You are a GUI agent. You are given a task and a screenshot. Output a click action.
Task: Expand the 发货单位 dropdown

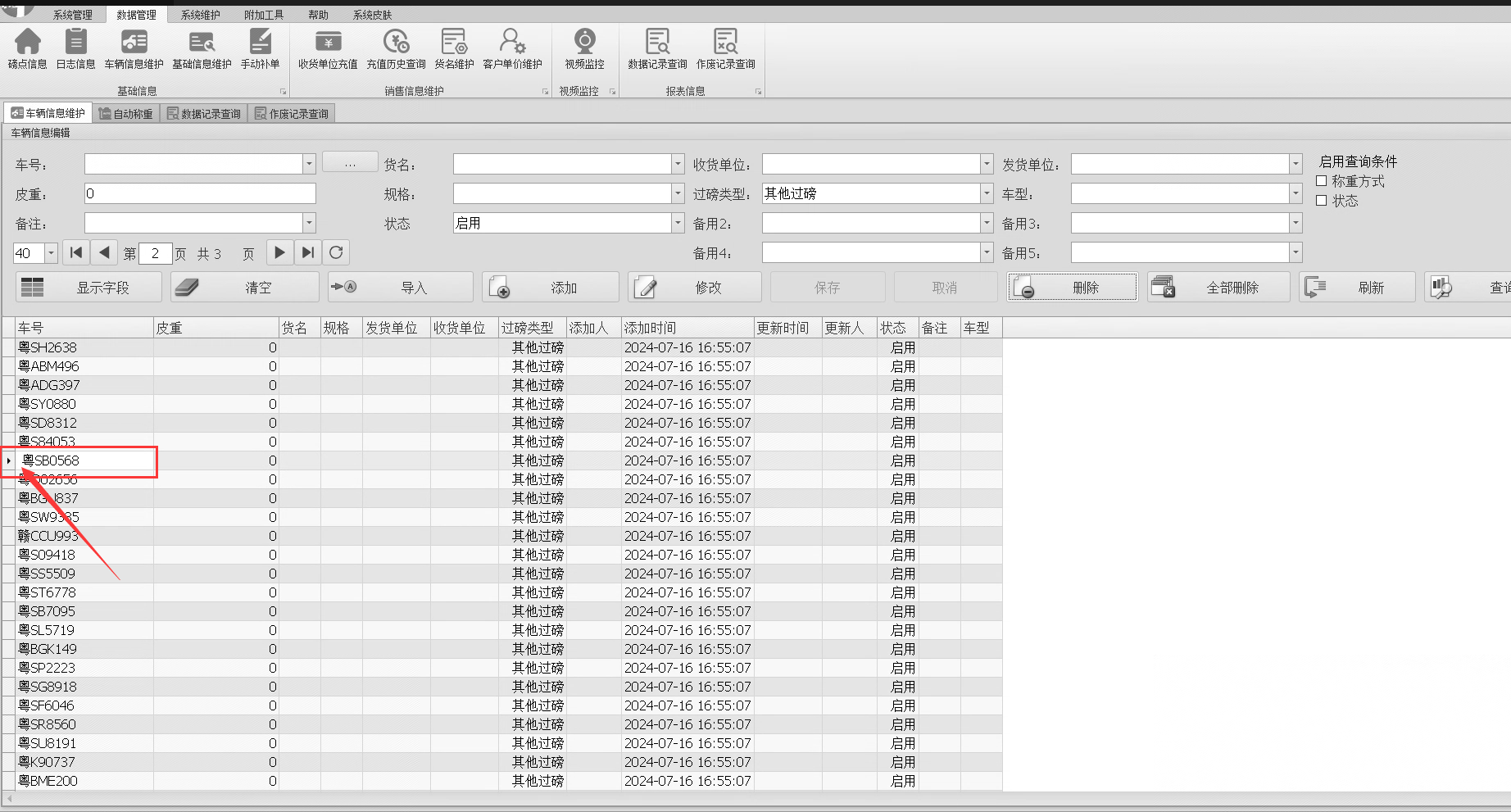click(x=1295, y=164)
